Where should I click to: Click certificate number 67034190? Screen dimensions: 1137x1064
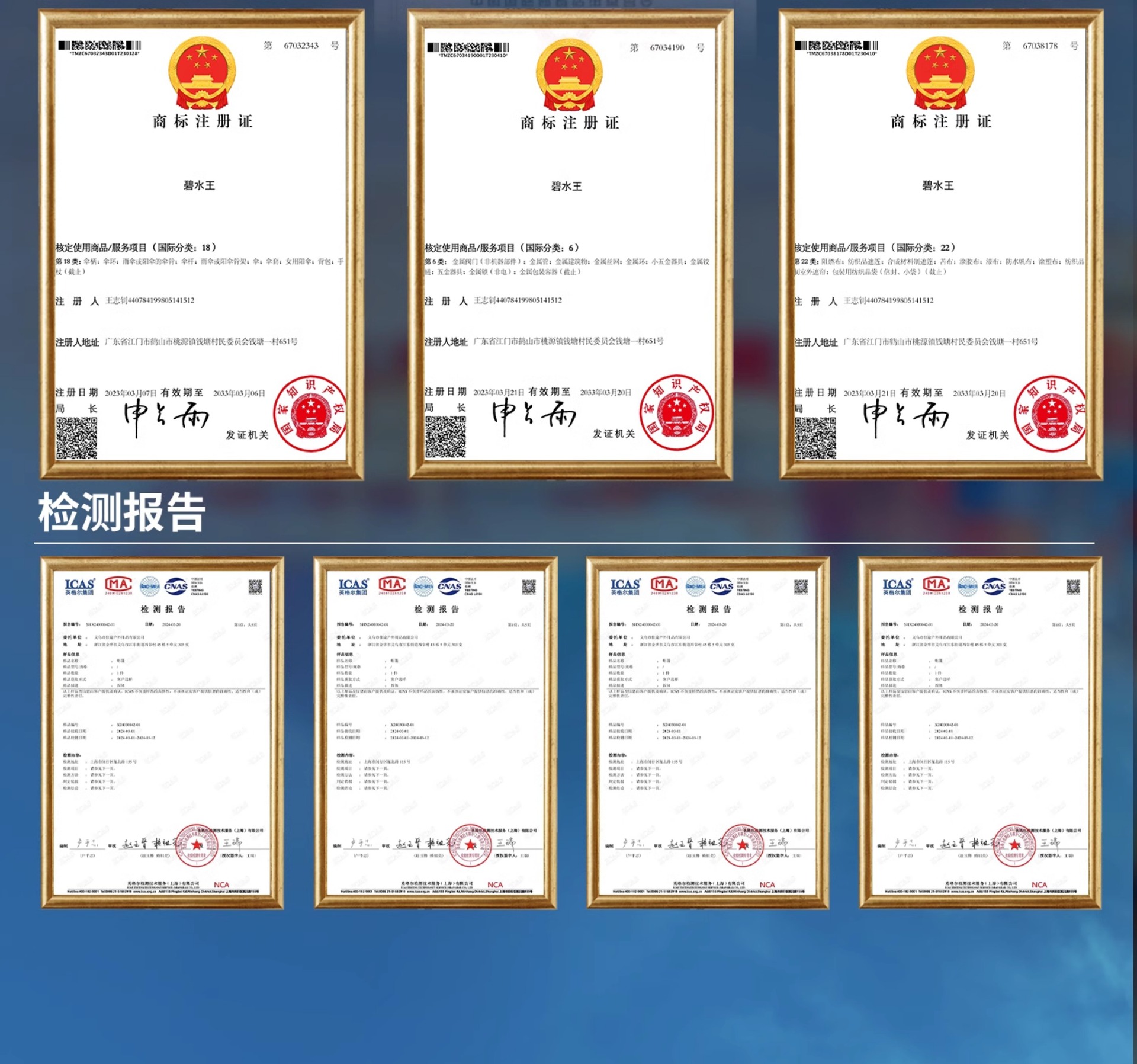pyautogui.click(x=667, y=47)
